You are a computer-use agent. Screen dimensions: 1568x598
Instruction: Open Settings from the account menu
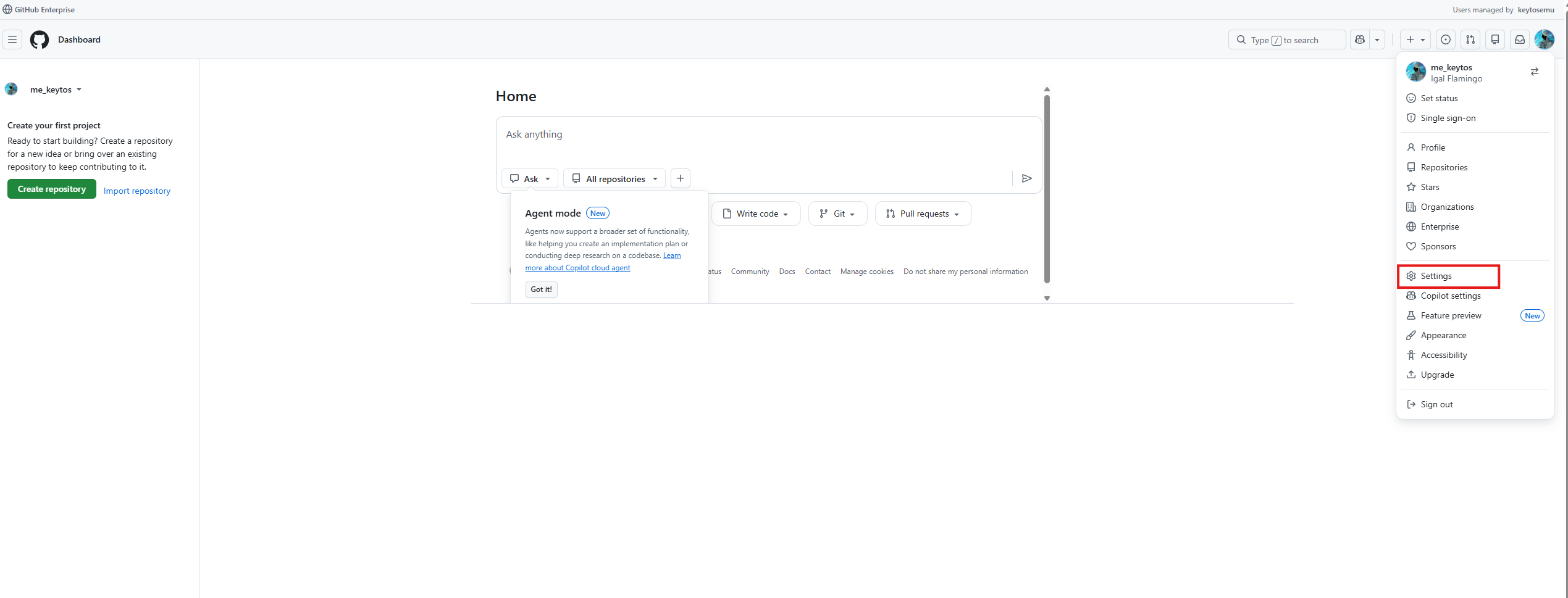click(1437, 276)
